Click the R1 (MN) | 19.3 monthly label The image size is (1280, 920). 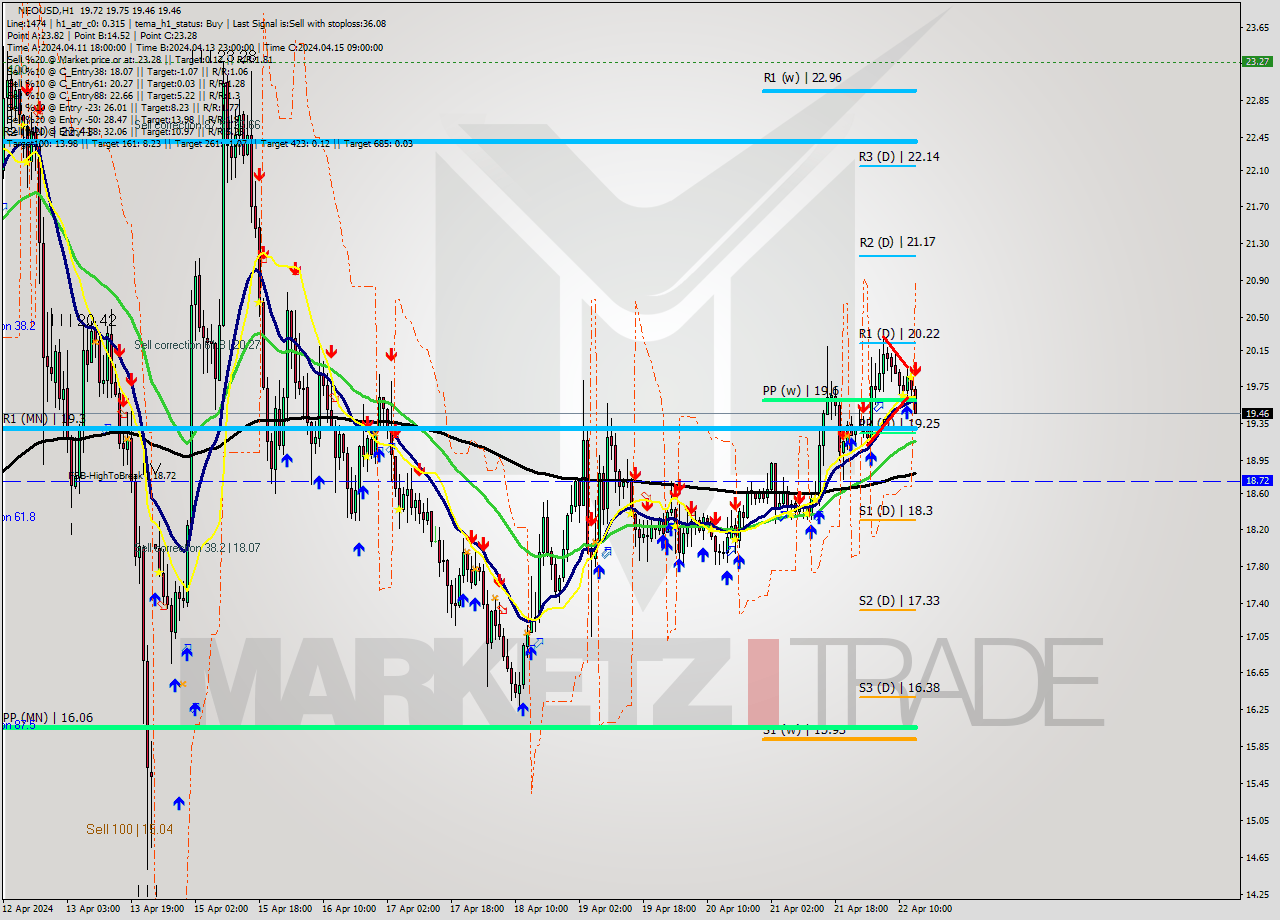click(43, 419)
